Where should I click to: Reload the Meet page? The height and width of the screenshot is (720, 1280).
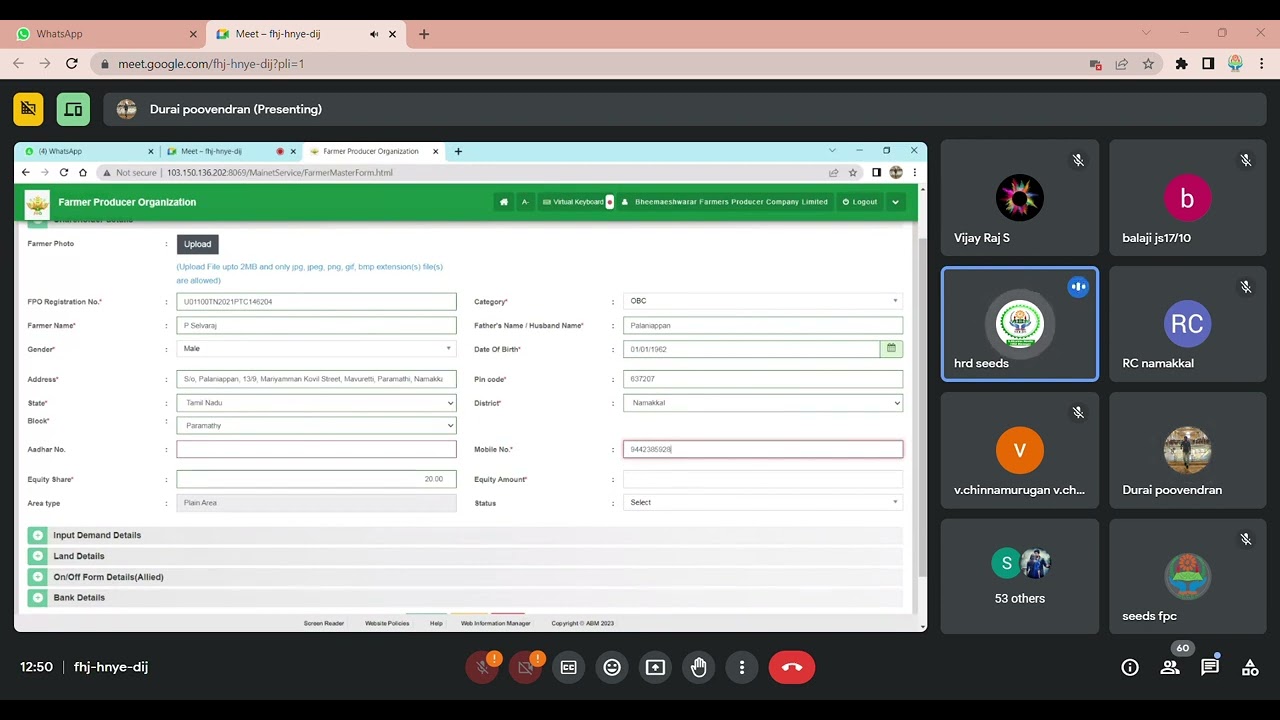point(72,63)
